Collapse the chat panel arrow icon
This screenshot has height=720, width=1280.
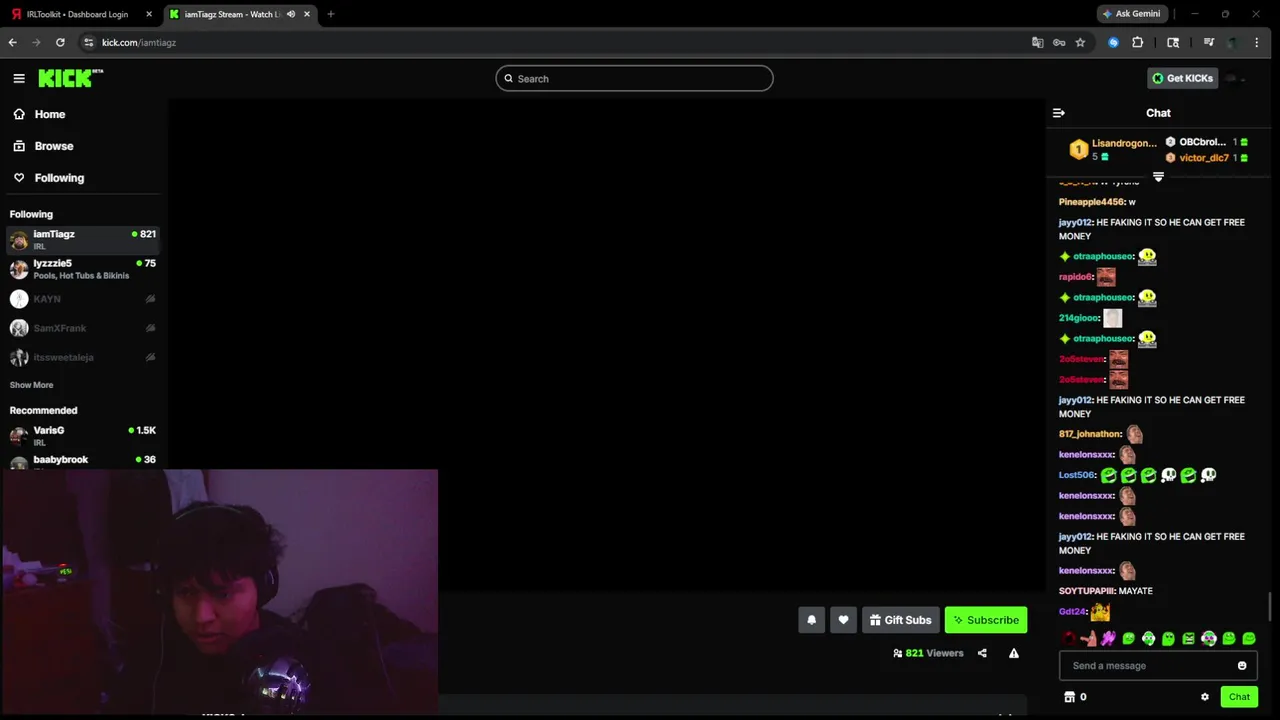coord(1059,113)
